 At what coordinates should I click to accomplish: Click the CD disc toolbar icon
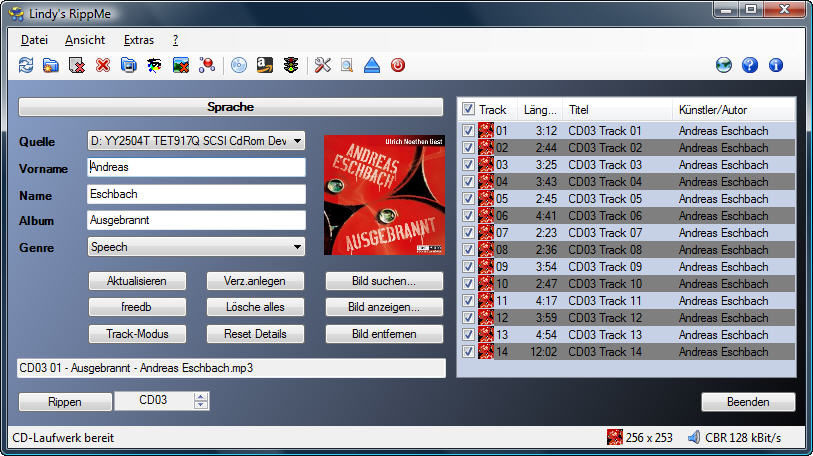point(239,66)
